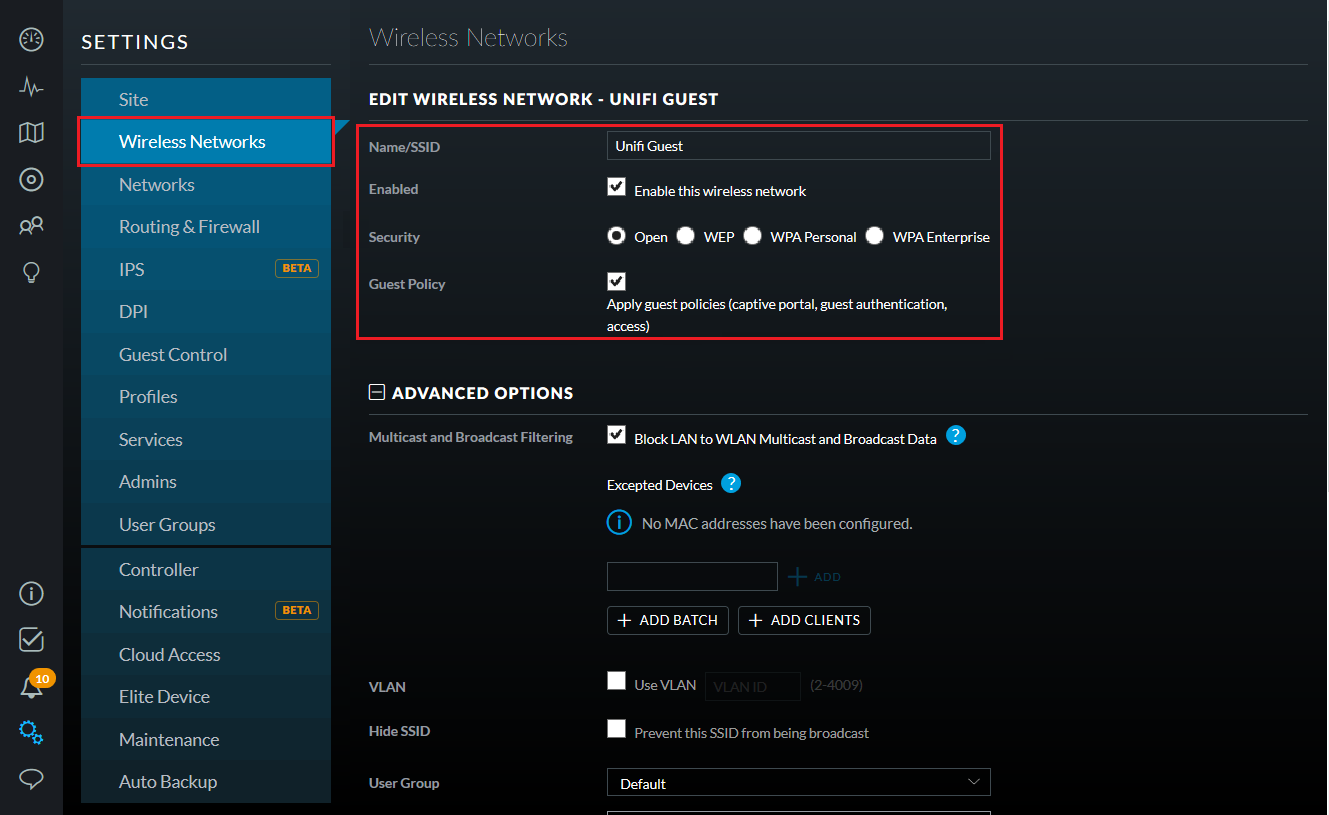Image resolution: width=1329 pixels, height=815 pixels.
Task: Open Services settings
Action: (x=206, y=439)
